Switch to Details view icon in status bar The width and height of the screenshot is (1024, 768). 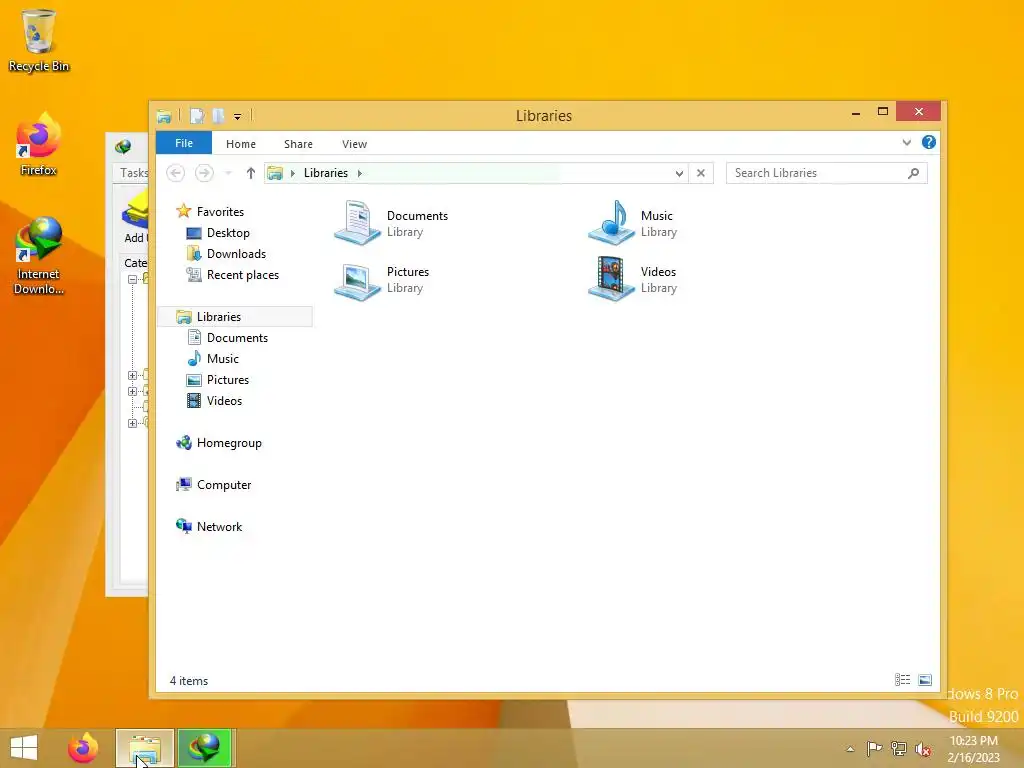(903, 680)
